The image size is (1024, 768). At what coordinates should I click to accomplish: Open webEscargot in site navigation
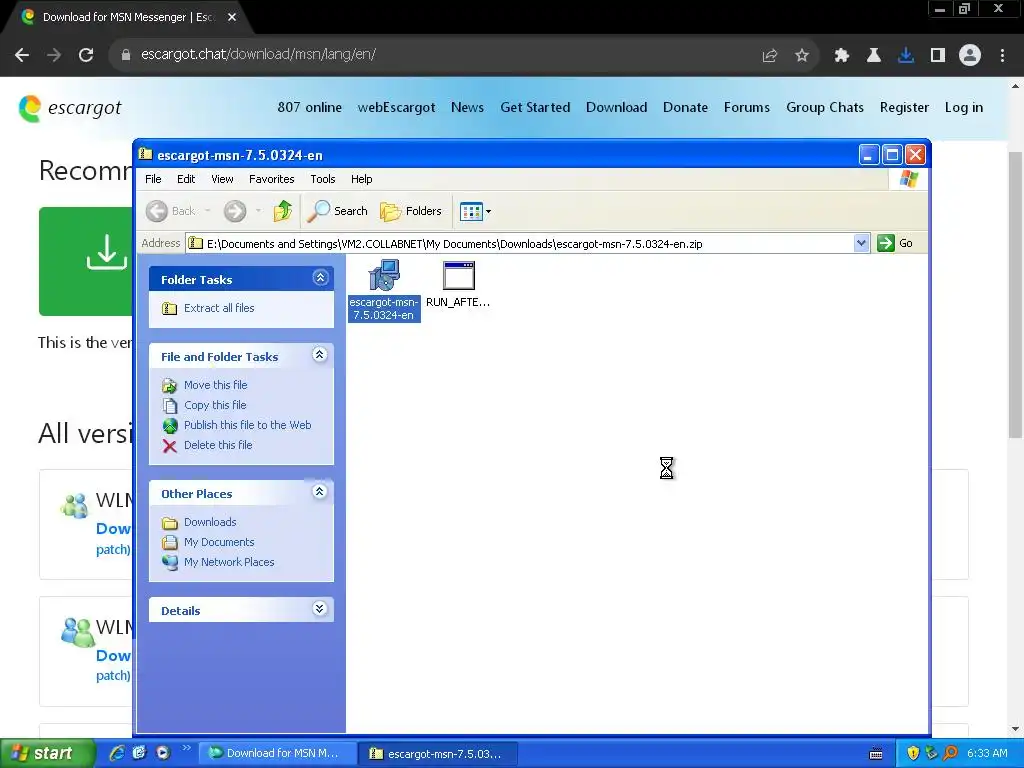point(396,107)
